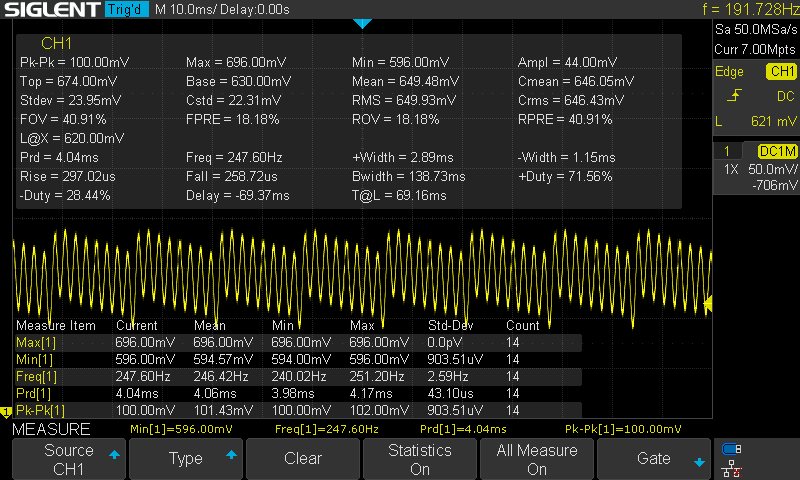Click the -706mV vertical offset value
This screenshot has width=800, height=480.
pos(774,186)
